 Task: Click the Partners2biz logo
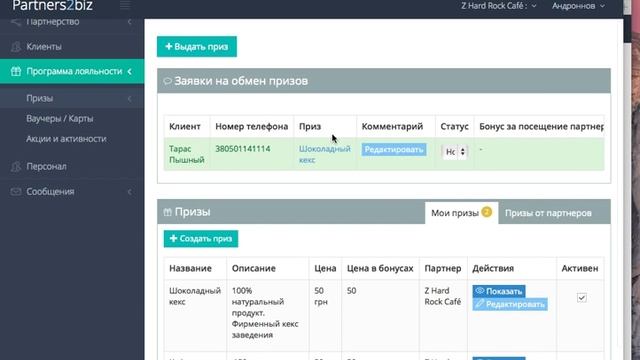(53, 6)
